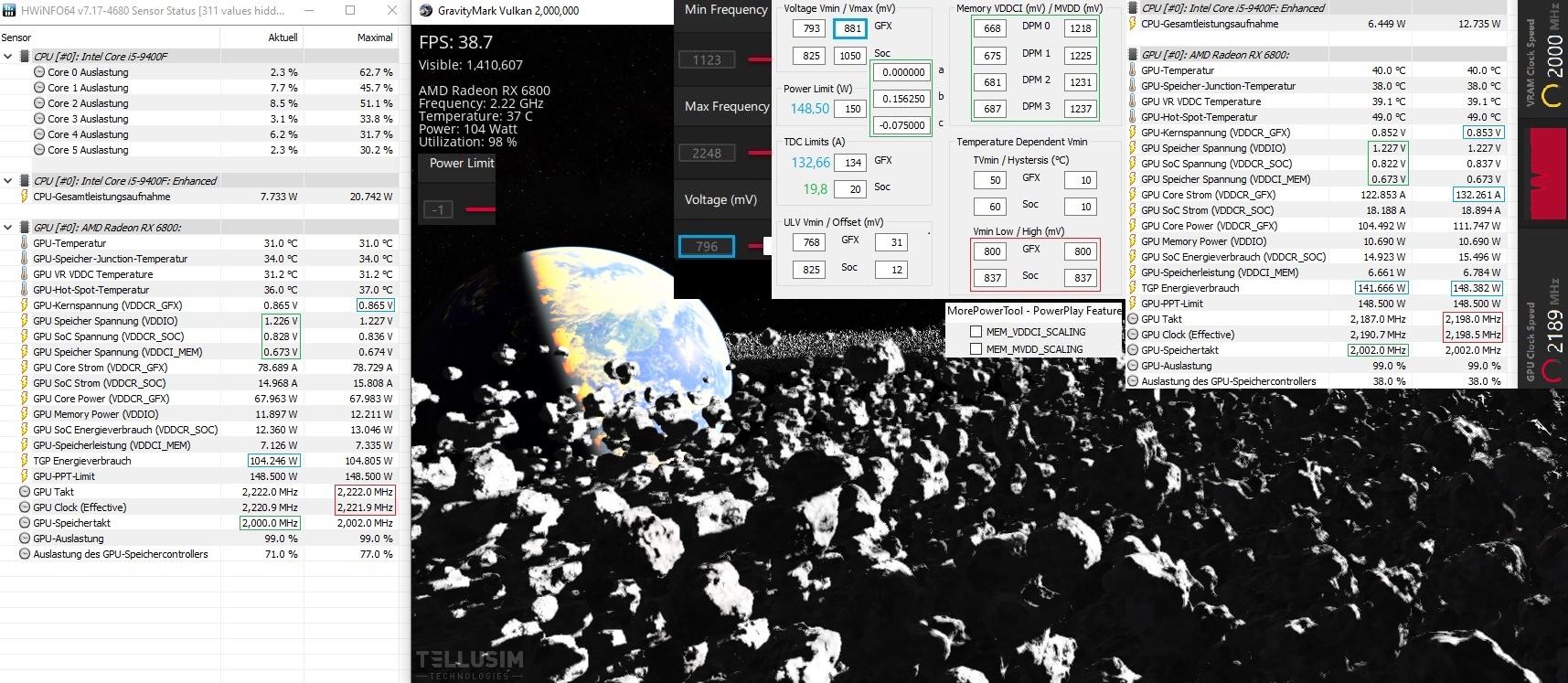Click the GravityMark window title icon
Viewport: 1568px width, 683px height.
point(425,11)
